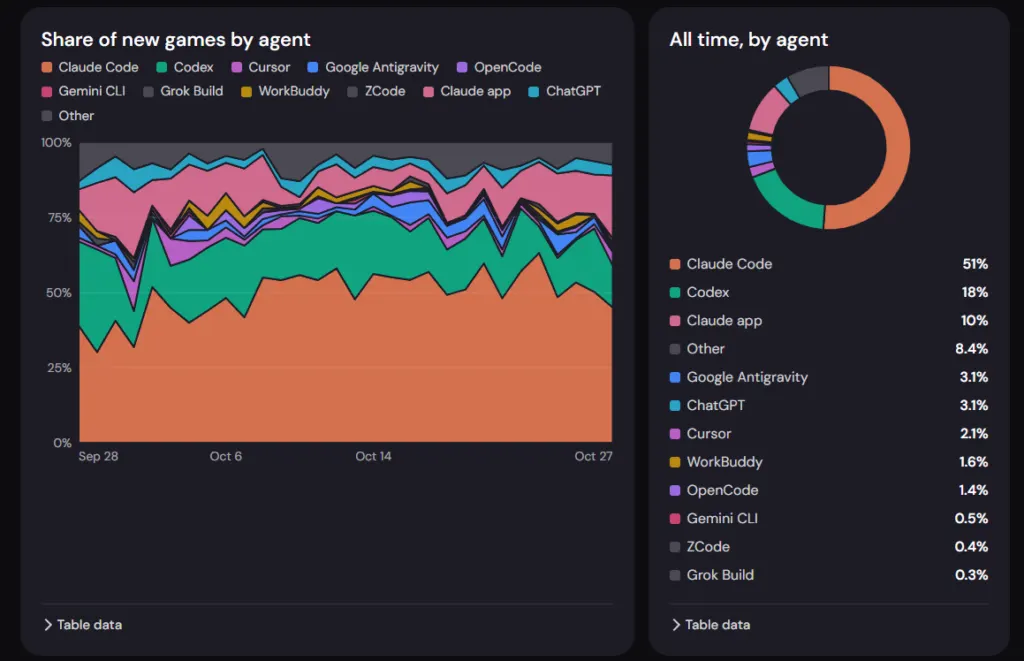Viewport: 1024px width, 661px height.
Task: Click the 8.4% value for Other
Action: [x=972, y=349]
